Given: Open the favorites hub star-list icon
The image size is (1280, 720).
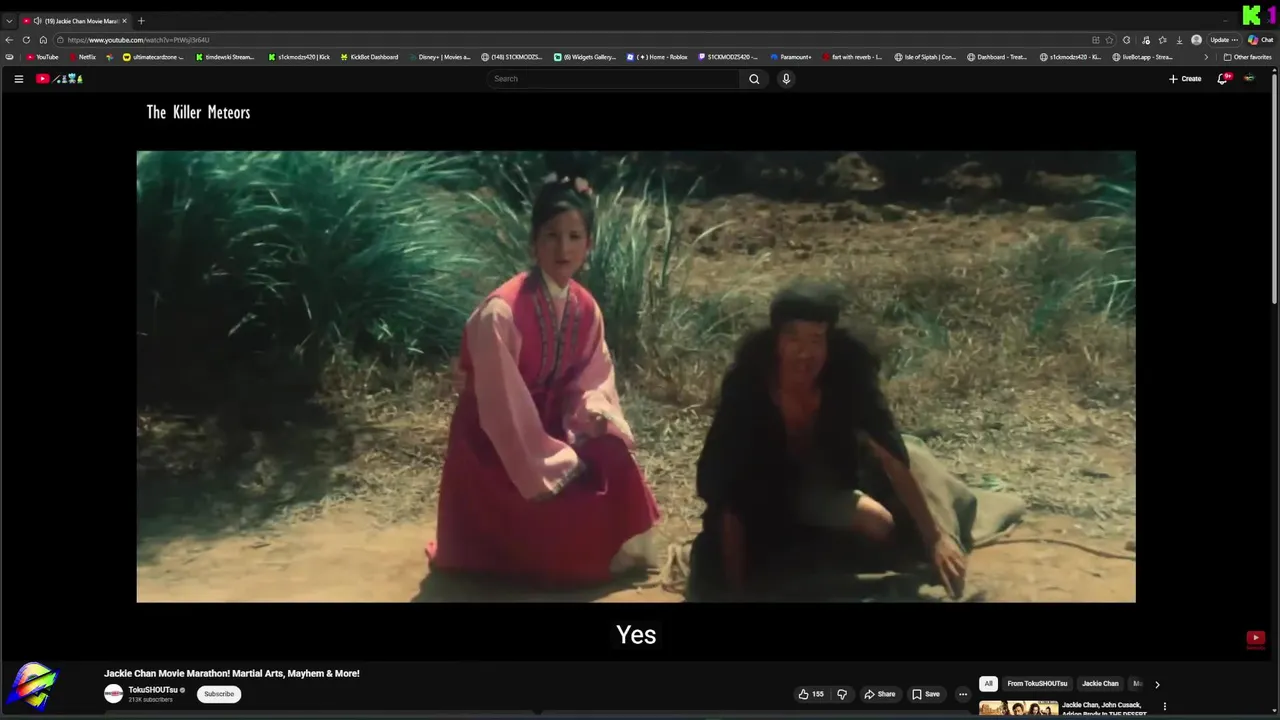Looking at the screenshot, I should (x=1162, y=40).
